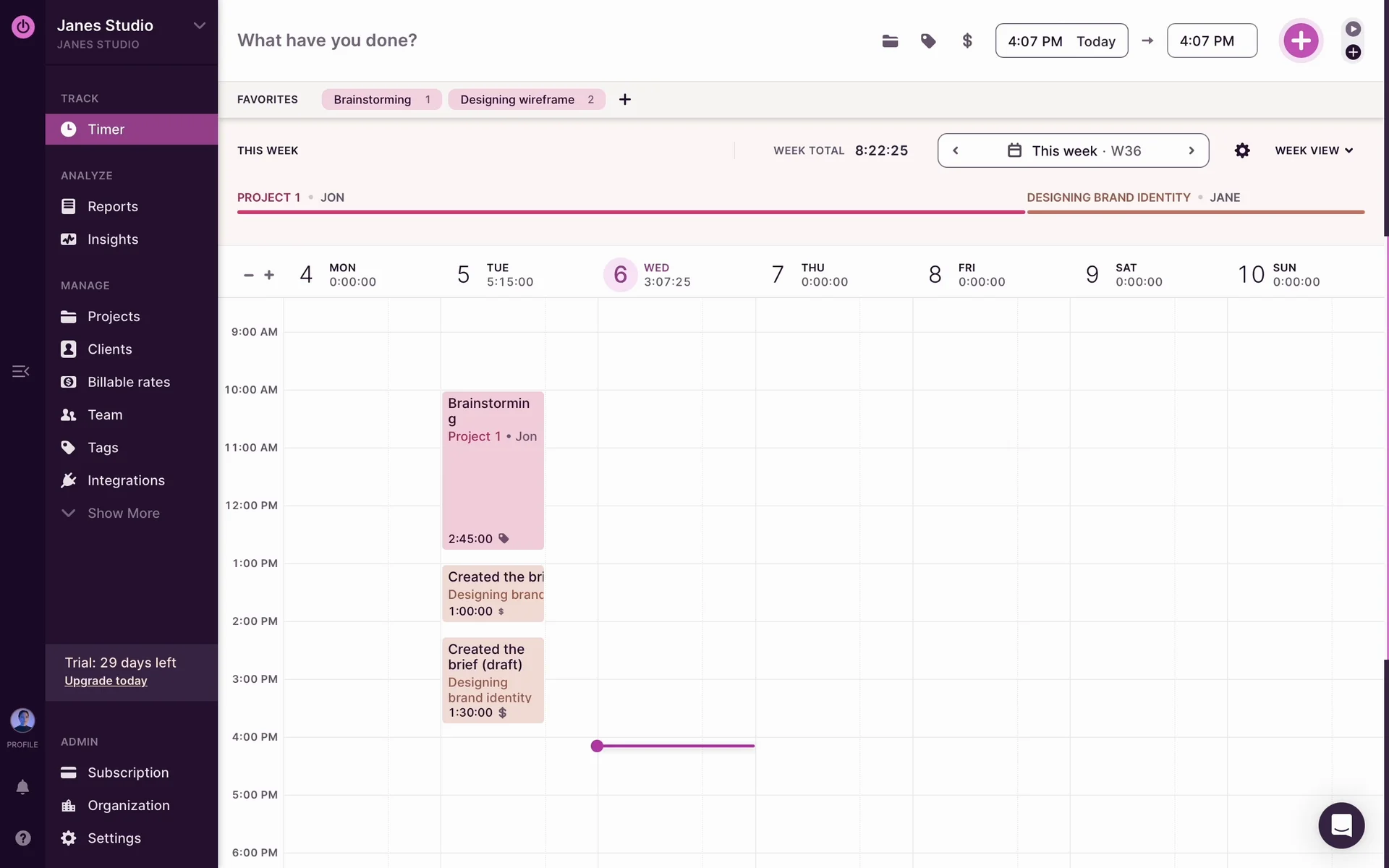Screen dimensions: 1389x868
Task: Open the Week View dropdown
Action: pos(1314,150)
